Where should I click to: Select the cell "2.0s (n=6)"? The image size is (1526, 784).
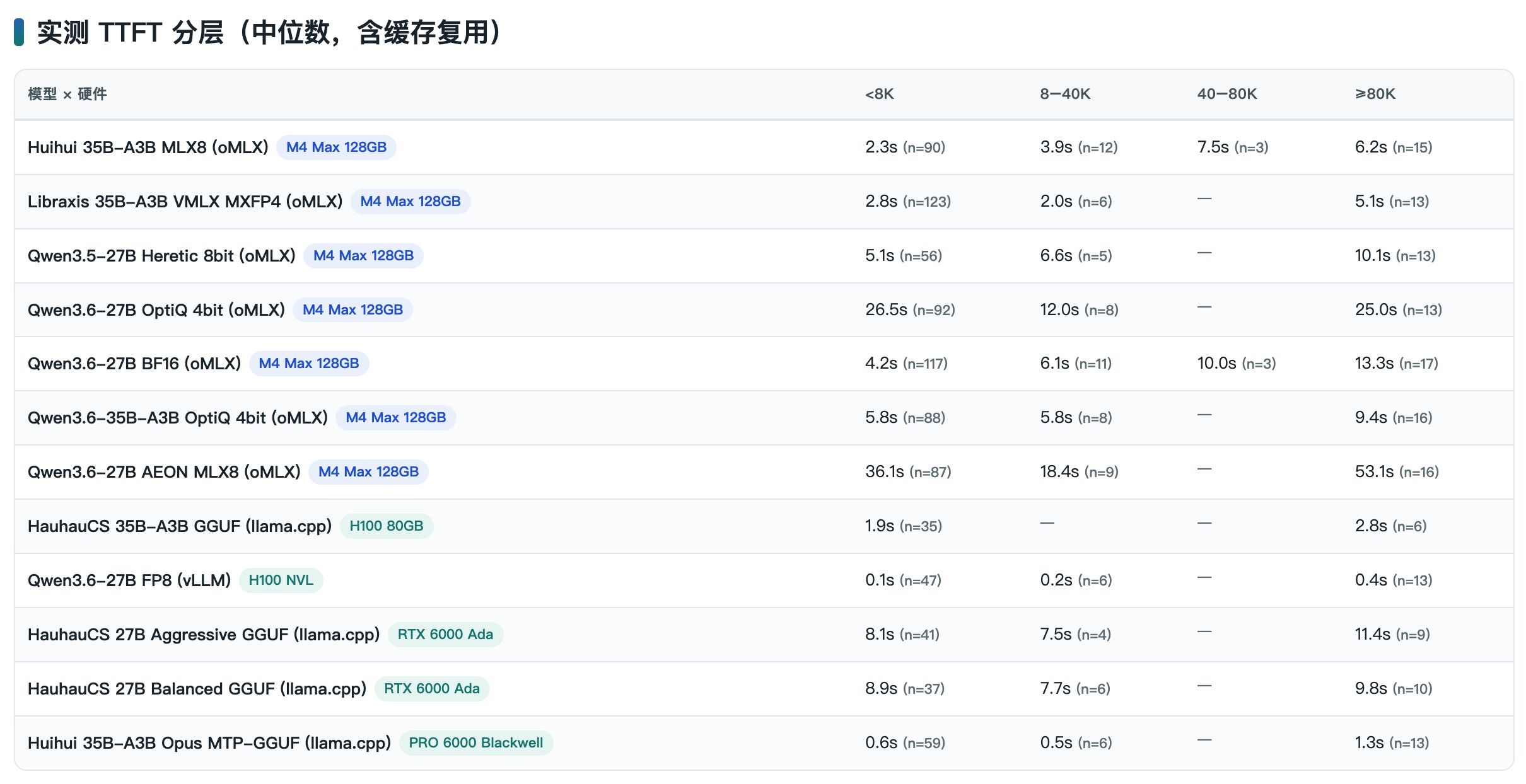click(1076, 202)
